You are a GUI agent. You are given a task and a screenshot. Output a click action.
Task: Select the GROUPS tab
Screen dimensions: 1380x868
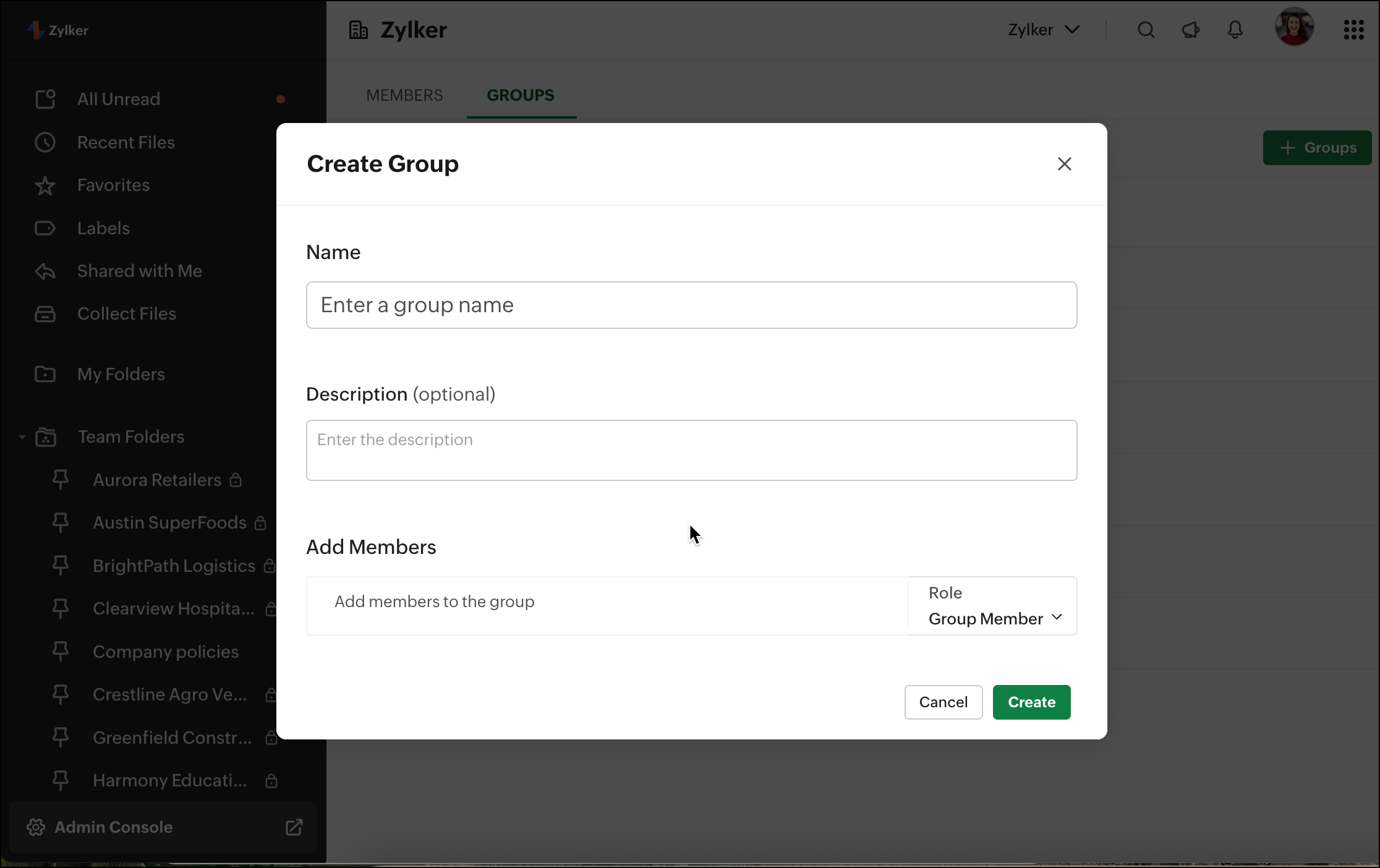[x=521, y=95]
